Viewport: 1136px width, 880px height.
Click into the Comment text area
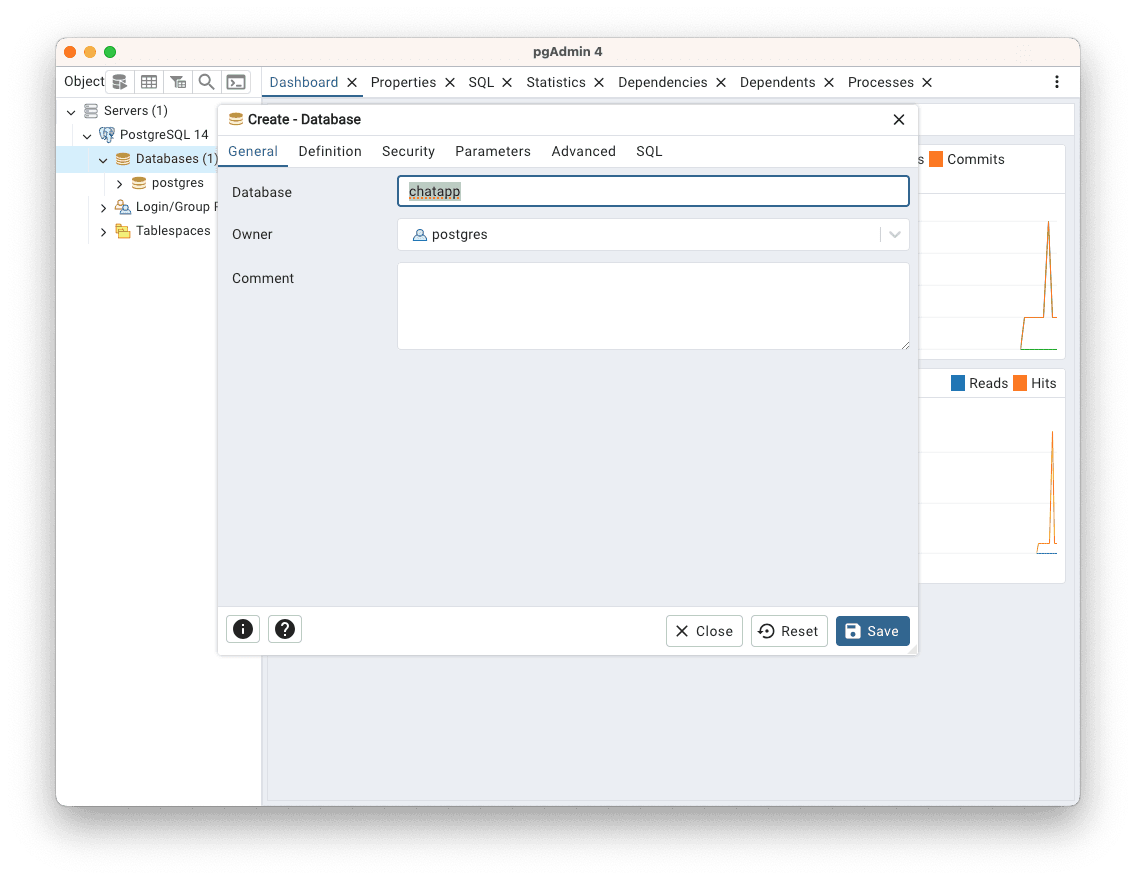(653, 306)
